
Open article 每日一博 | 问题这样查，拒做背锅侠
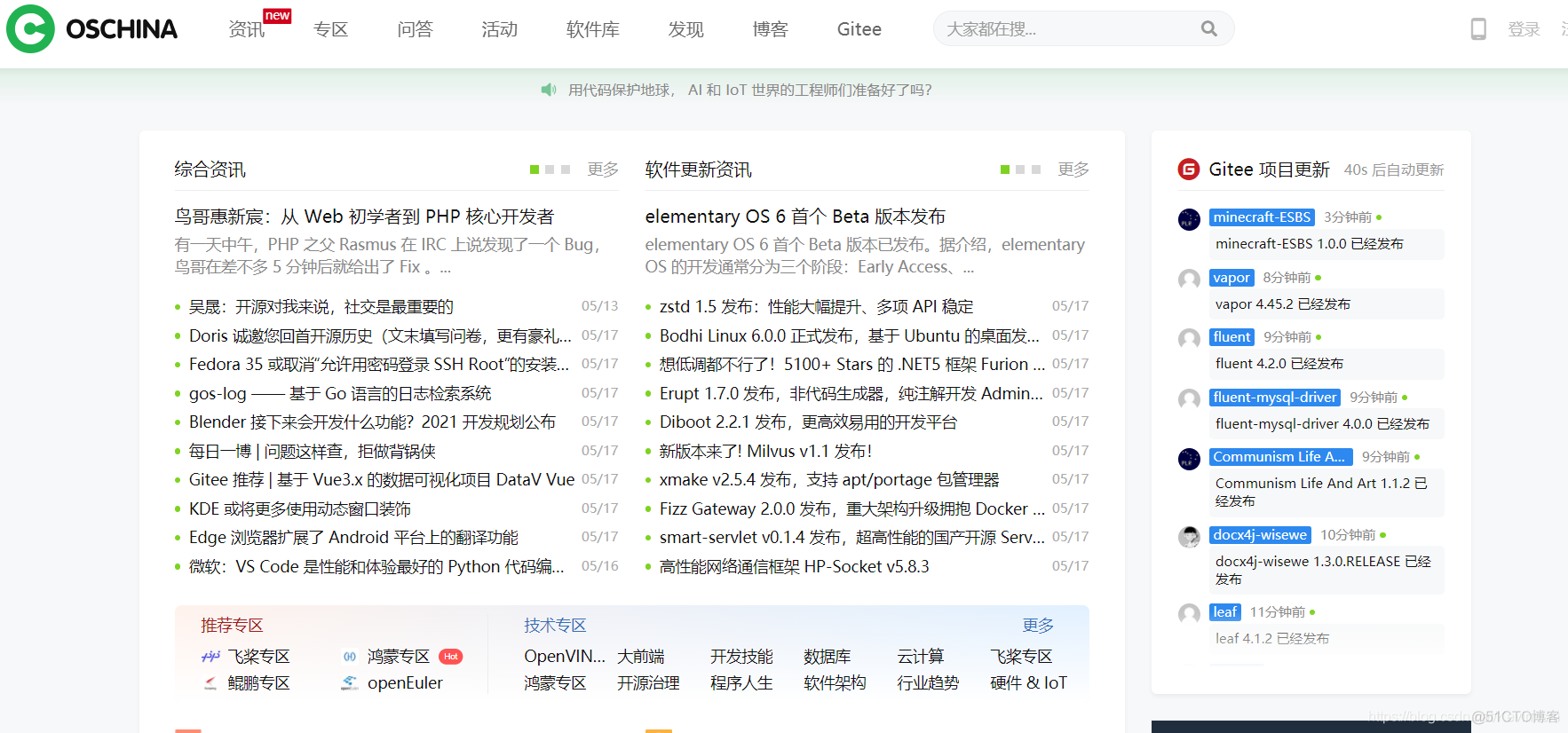point(313,451)
